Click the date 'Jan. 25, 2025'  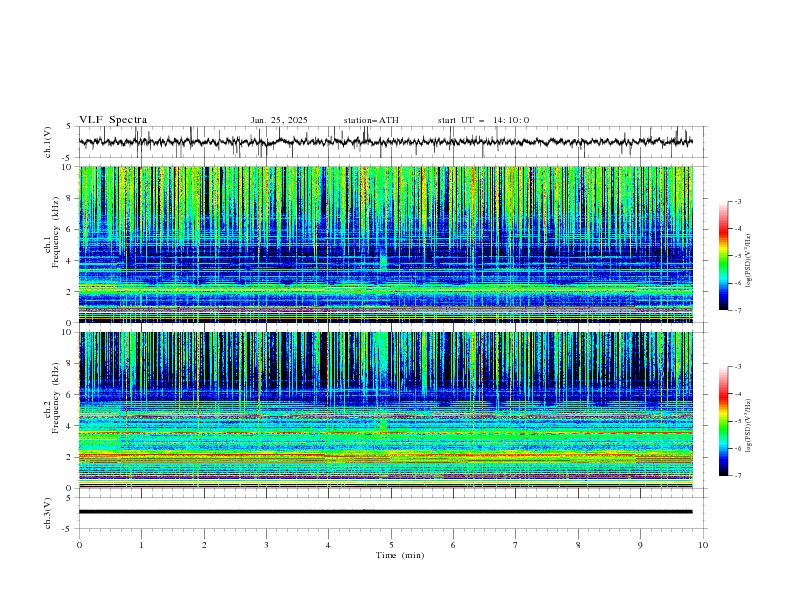coord(279,120)
